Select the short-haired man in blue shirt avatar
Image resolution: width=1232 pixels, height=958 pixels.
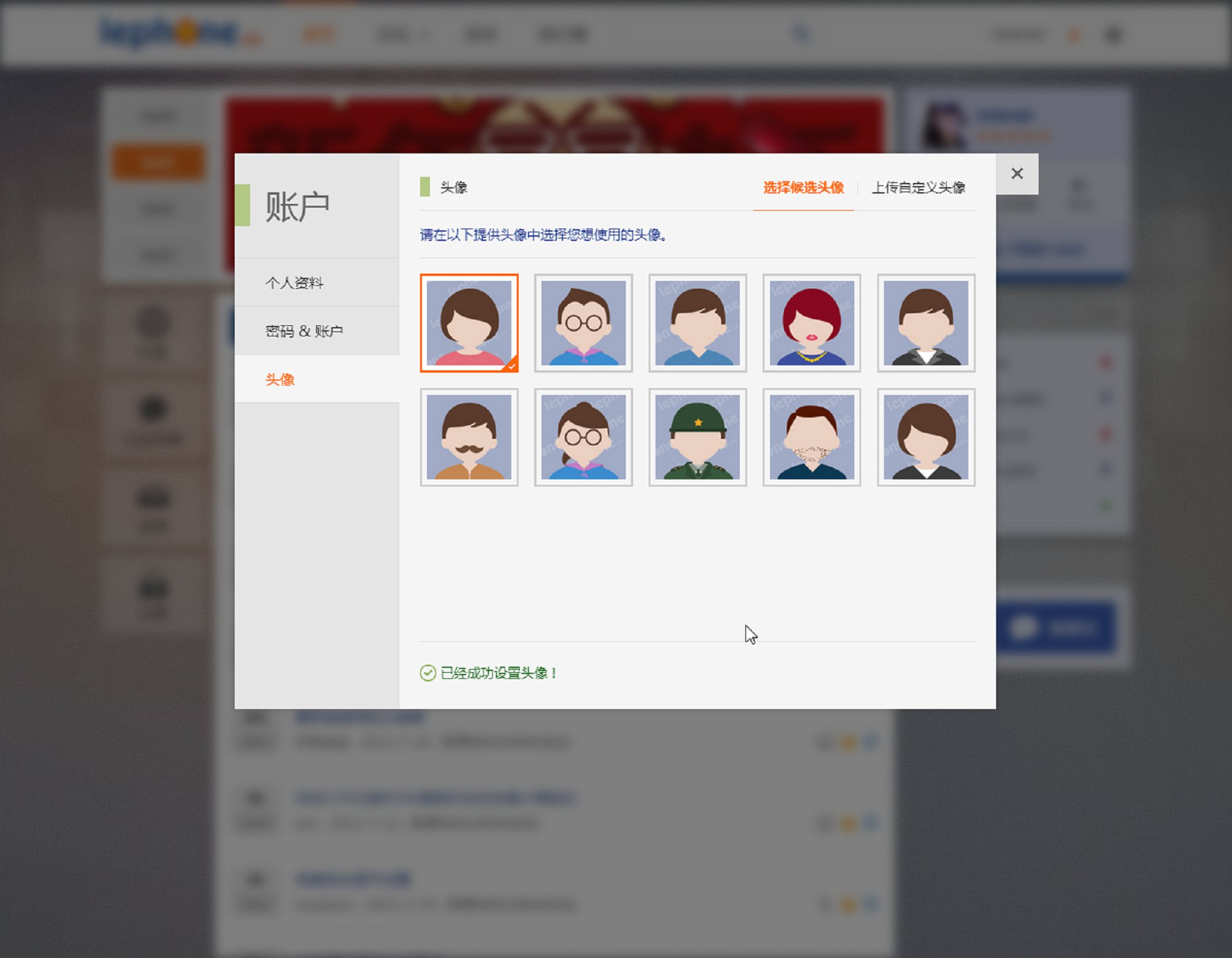tap(697, 323)
